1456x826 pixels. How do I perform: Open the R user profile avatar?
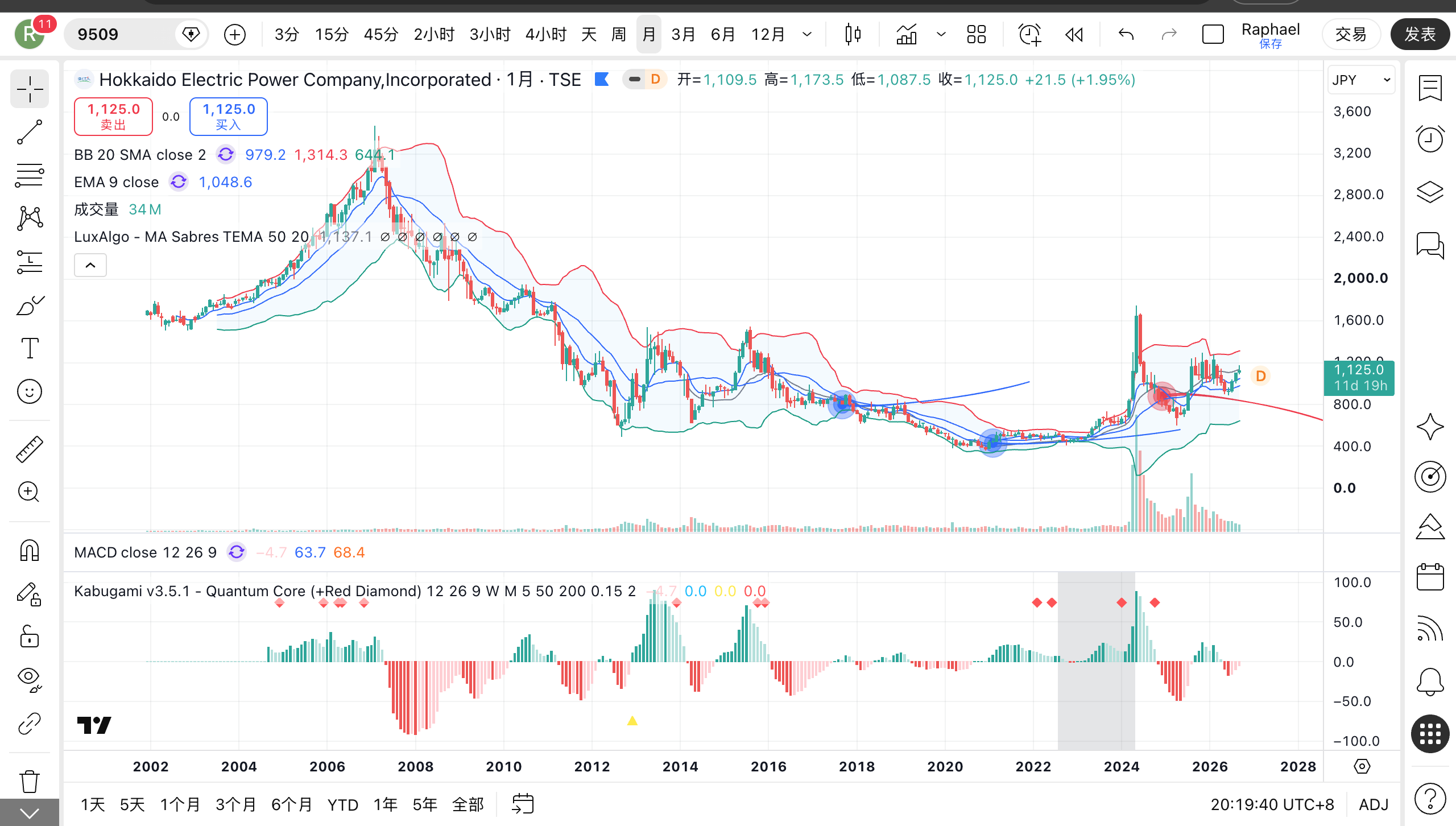(x=30, y=34)
